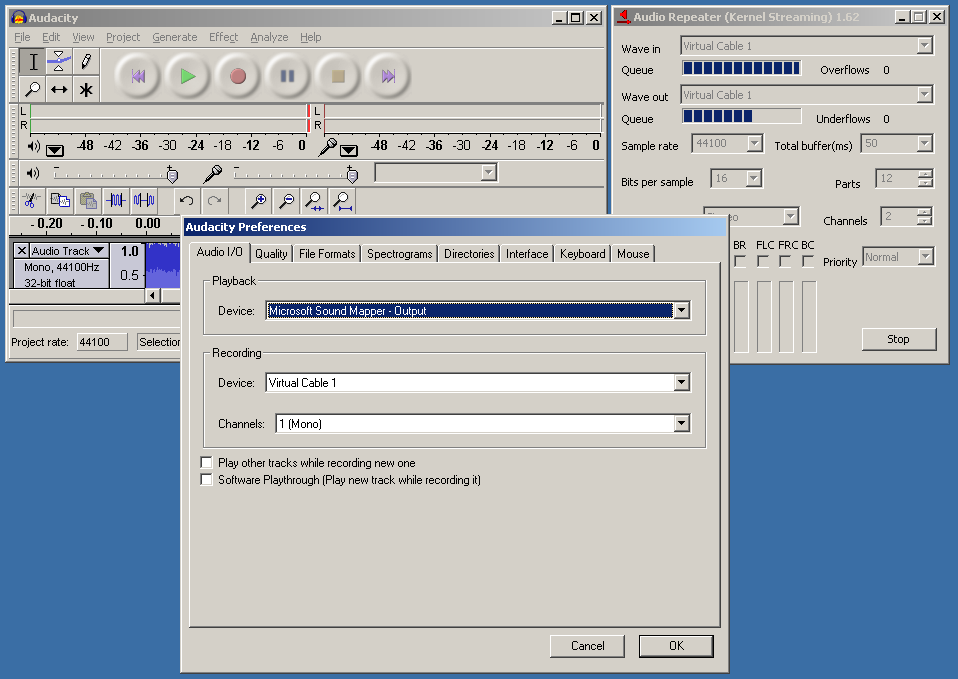Viewport: 958px width, 679px height.
Task: Click the Zoom Out magnifier icon
Action: coord(286,200)
